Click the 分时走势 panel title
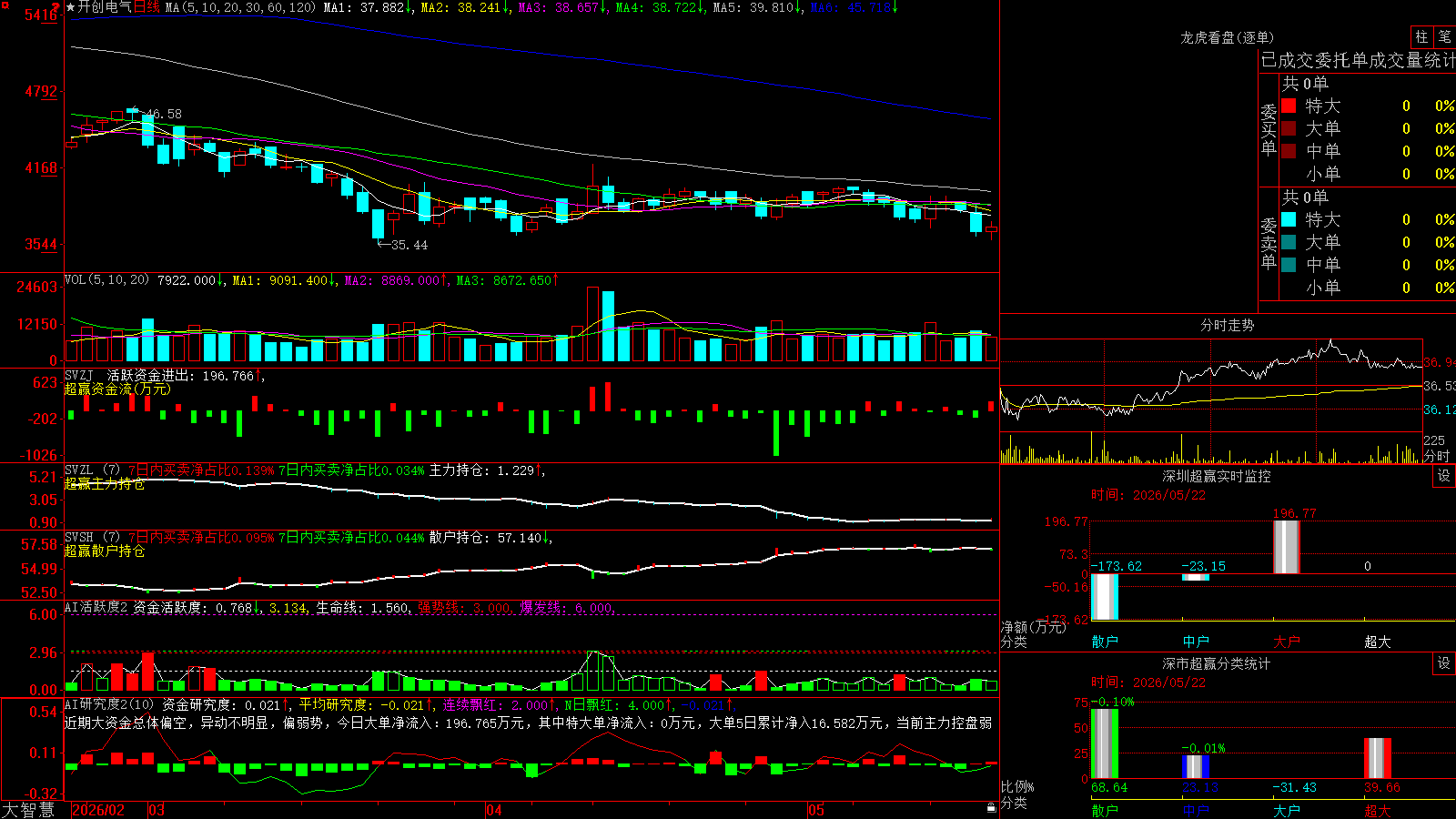 [x=1227, y=325]
